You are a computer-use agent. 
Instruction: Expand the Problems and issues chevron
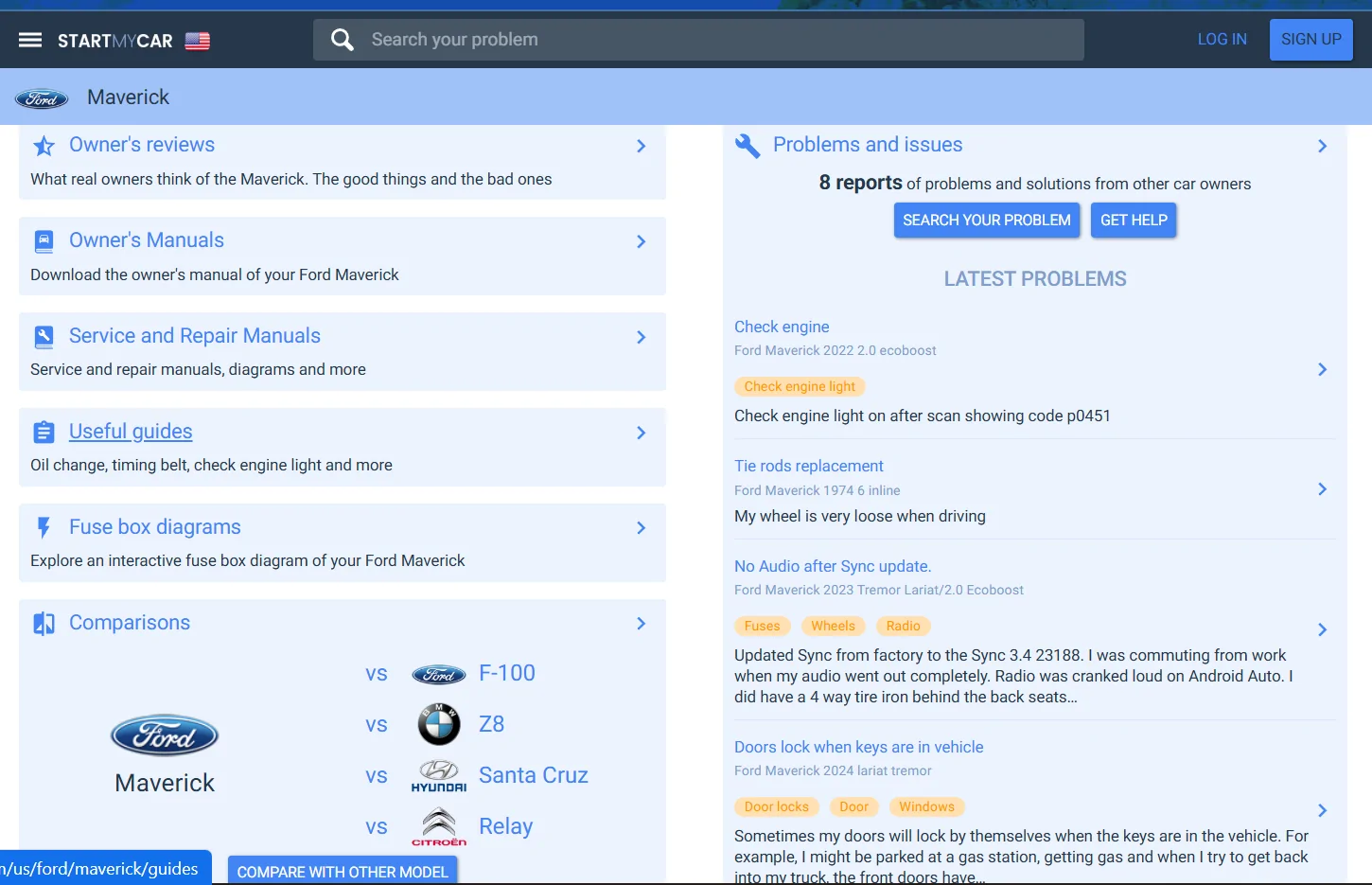(x=1323, y=146)
